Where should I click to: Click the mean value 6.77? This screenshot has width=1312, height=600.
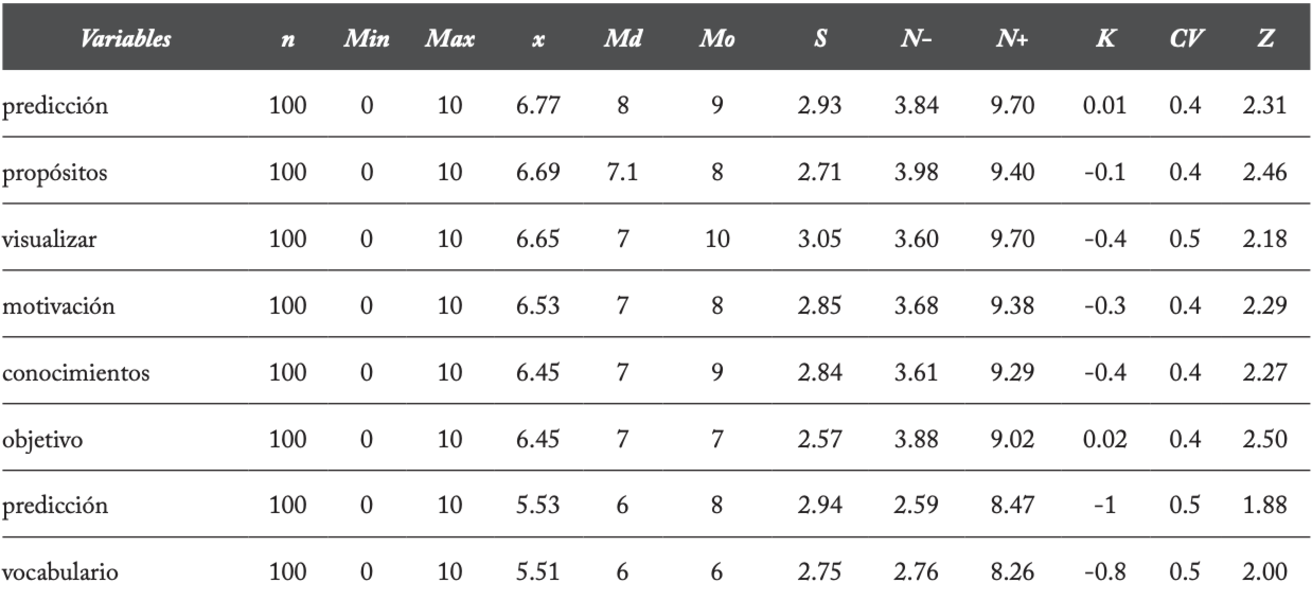tap(537, 107)
